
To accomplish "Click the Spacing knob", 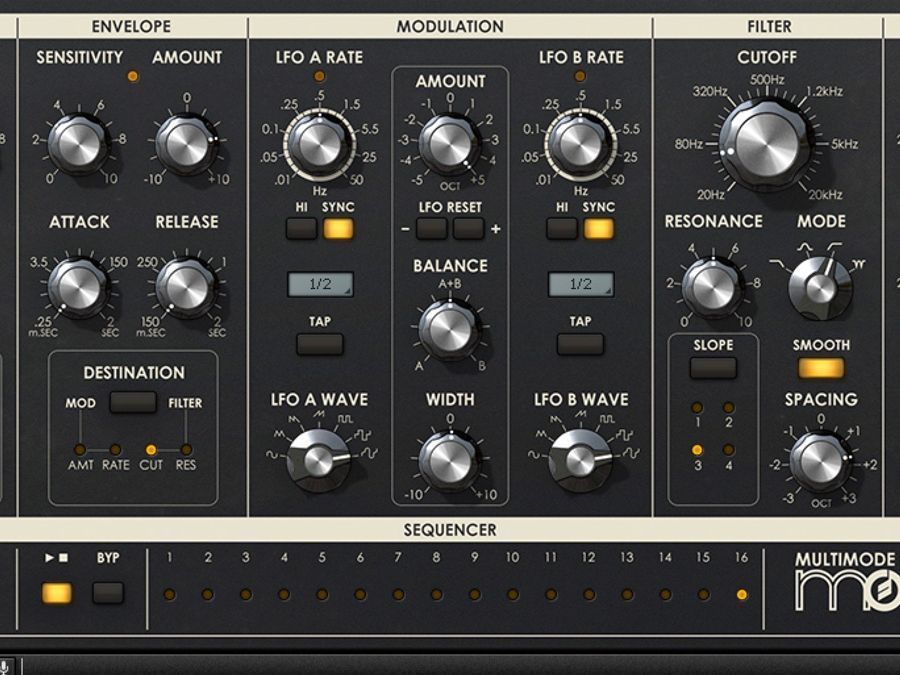I will click(x=821, y=461).
